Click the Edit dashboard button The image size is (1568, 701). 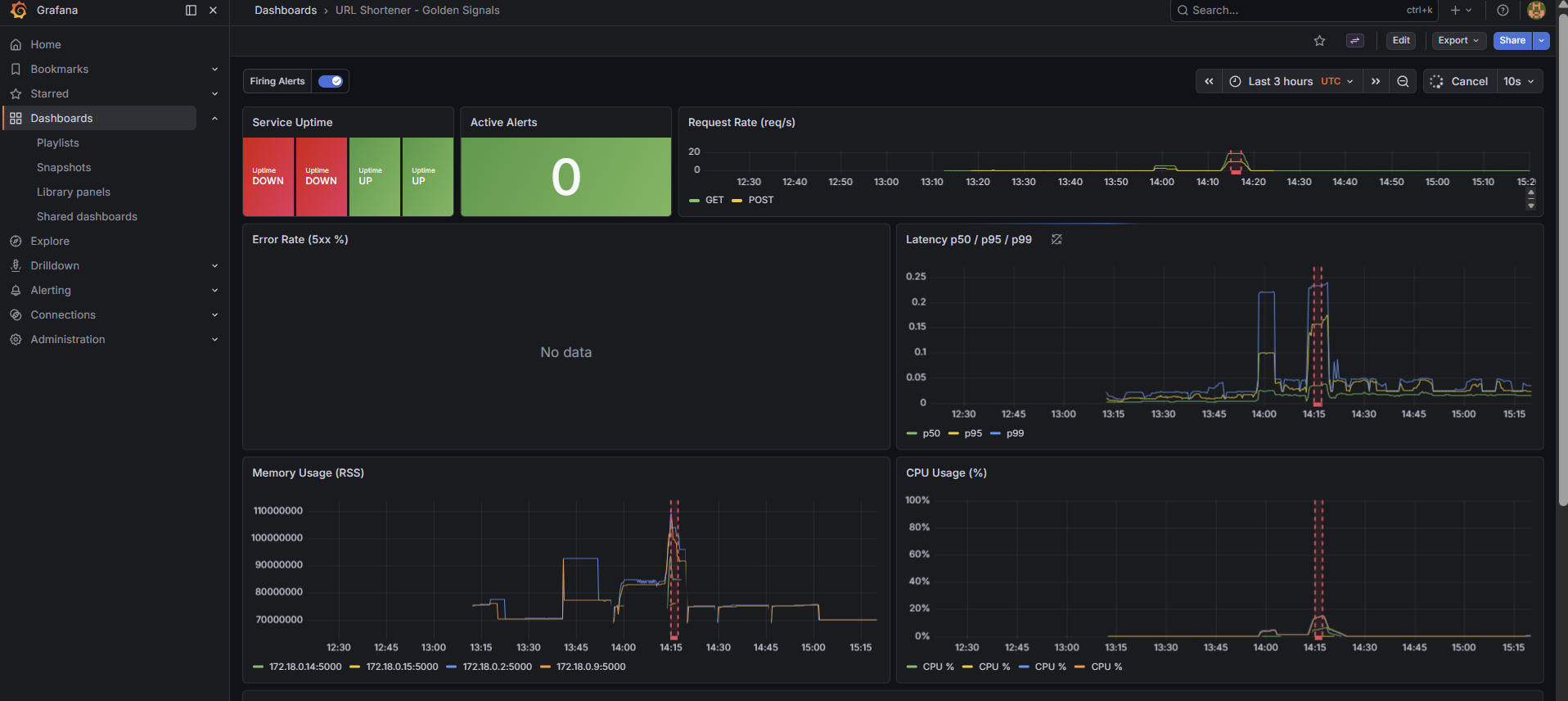click(1401, 40)
